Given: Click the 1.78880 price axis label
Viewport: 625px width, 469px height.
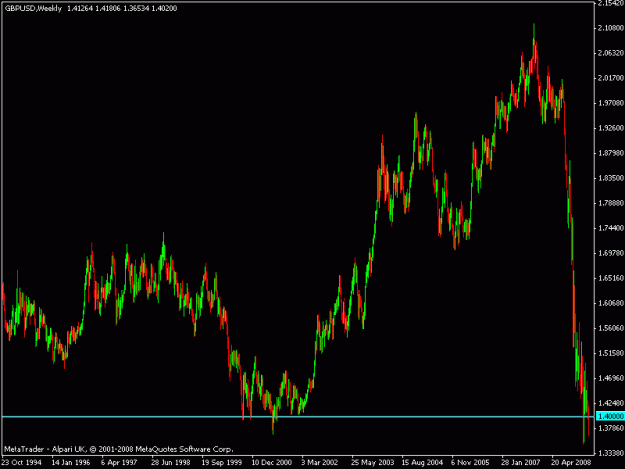Looking at the screenshot, I should coord(611,203).
